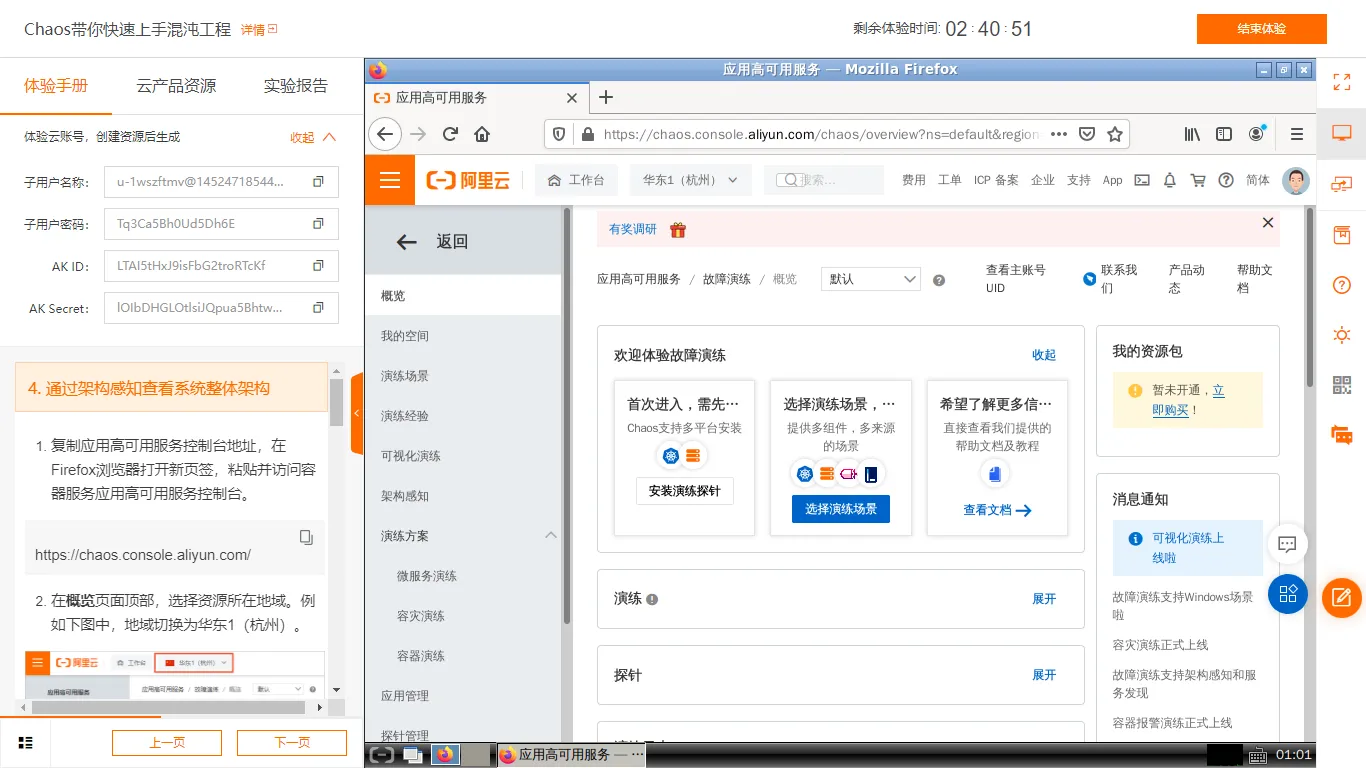The height and width of the screenshot is (768, 1366).
Task: Go to Firefox home page icon
Action: click(482, 134)
